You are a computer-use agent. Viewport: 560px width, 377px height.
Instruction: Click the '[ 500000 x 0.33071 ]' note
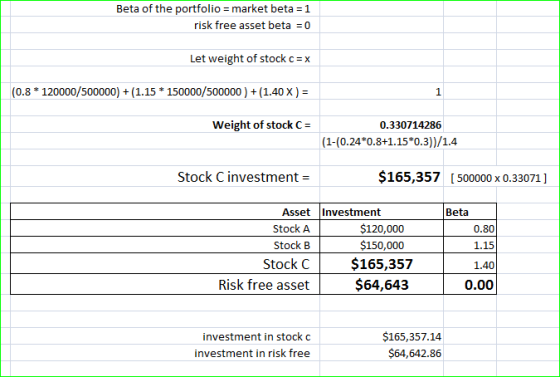tap(499, 178)
